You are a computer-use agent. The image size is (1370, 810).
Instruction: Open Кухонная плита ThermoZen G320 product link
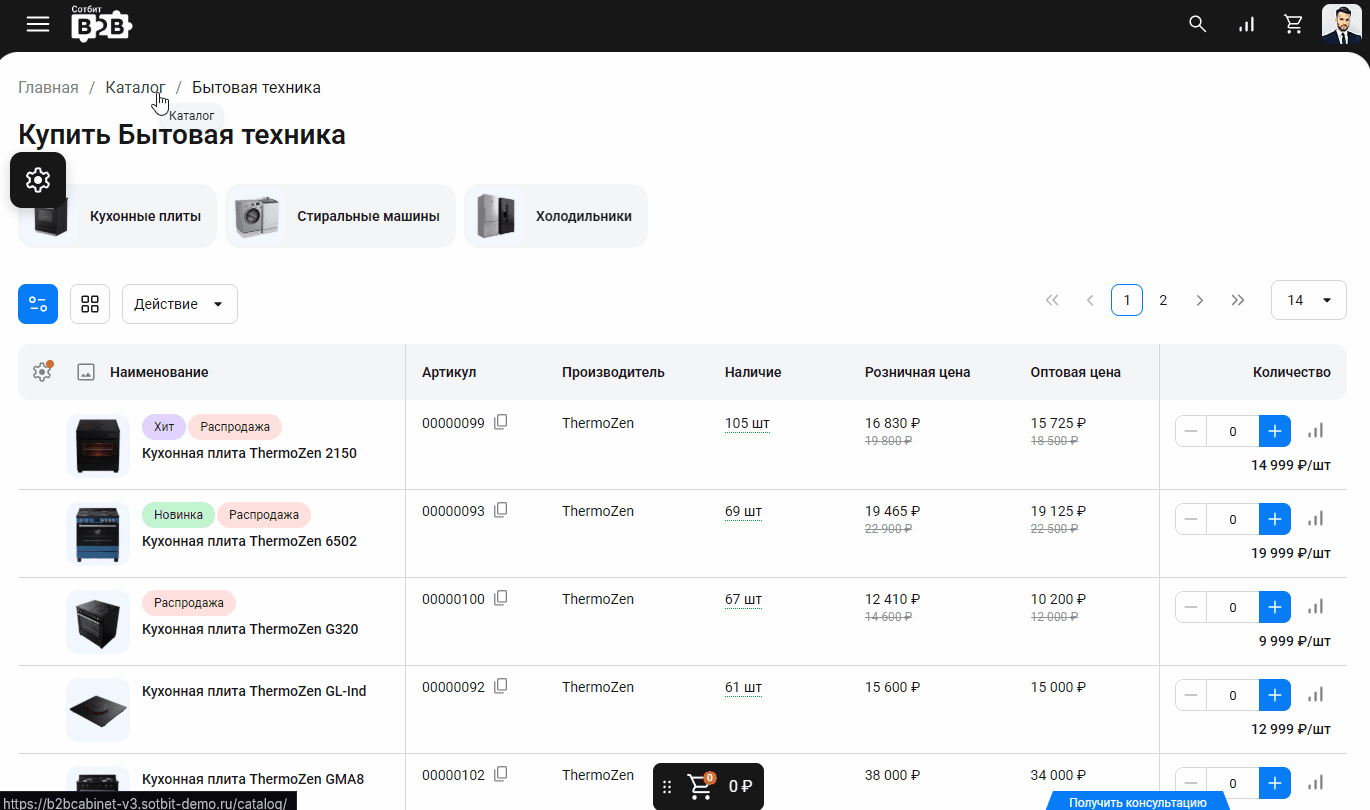pos(250,629)
